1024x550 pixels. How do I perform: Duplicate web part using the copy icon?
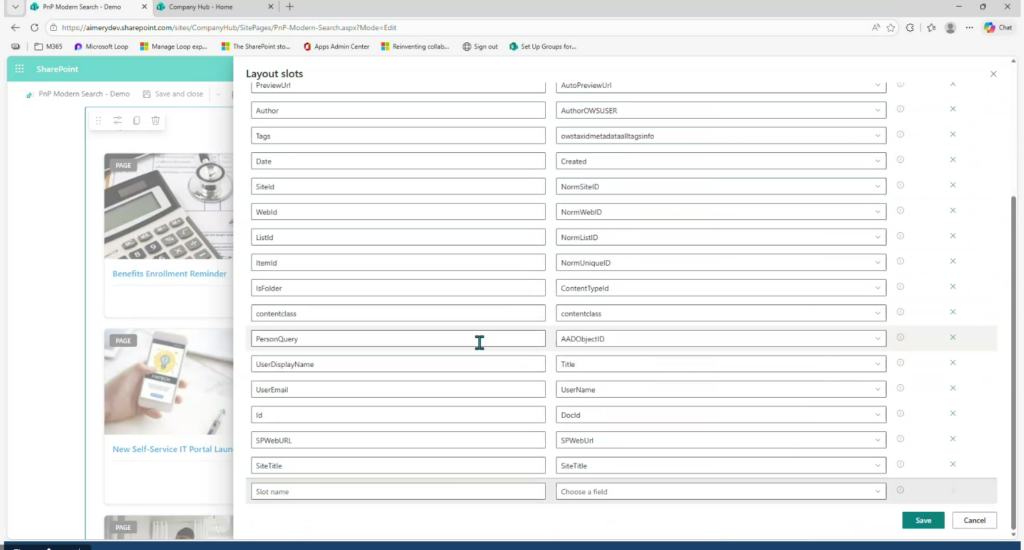click(136, 121)
